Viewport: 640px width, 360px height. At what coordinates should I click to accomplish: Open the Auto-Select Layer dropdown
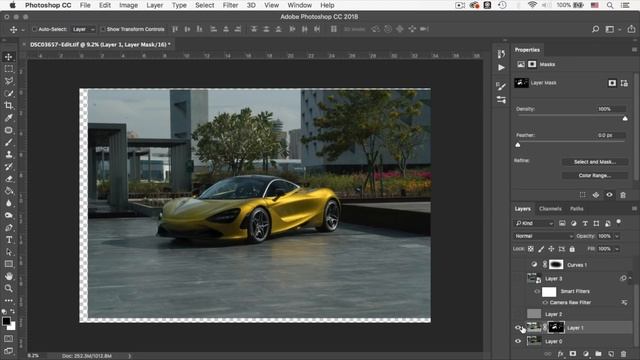click(83, 29)
